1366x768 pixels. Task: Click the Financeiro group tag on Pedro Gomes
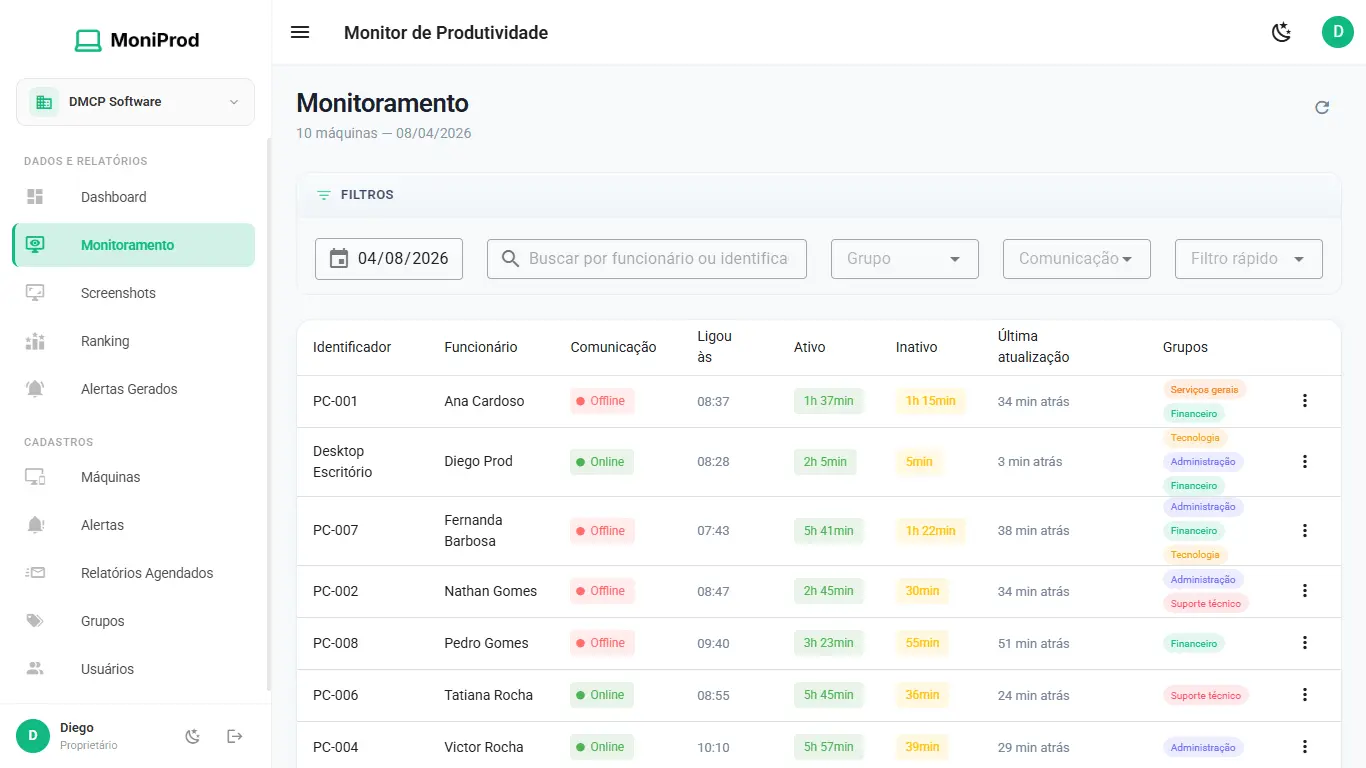[x=1193, y=643]
